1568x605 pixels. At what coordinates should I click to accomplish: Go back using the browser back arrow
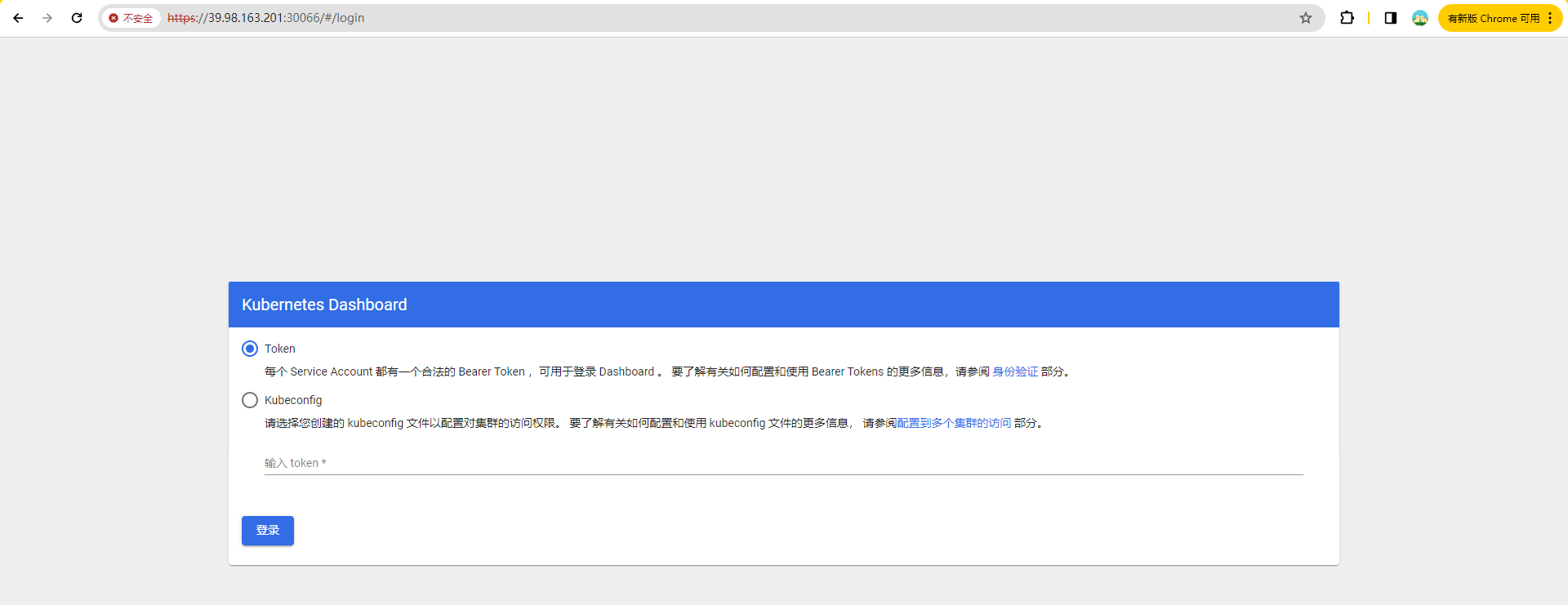point(18,18)
